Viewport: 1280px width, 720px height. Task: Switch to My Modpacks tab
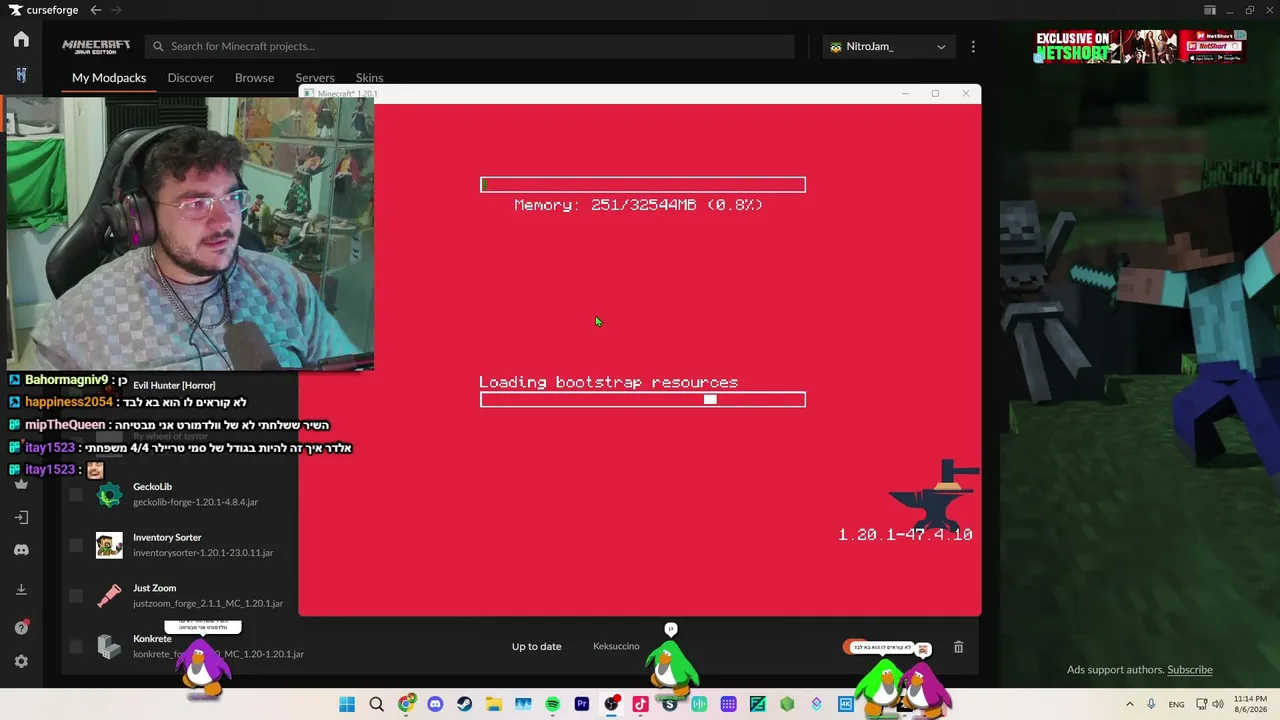[109, 78]
